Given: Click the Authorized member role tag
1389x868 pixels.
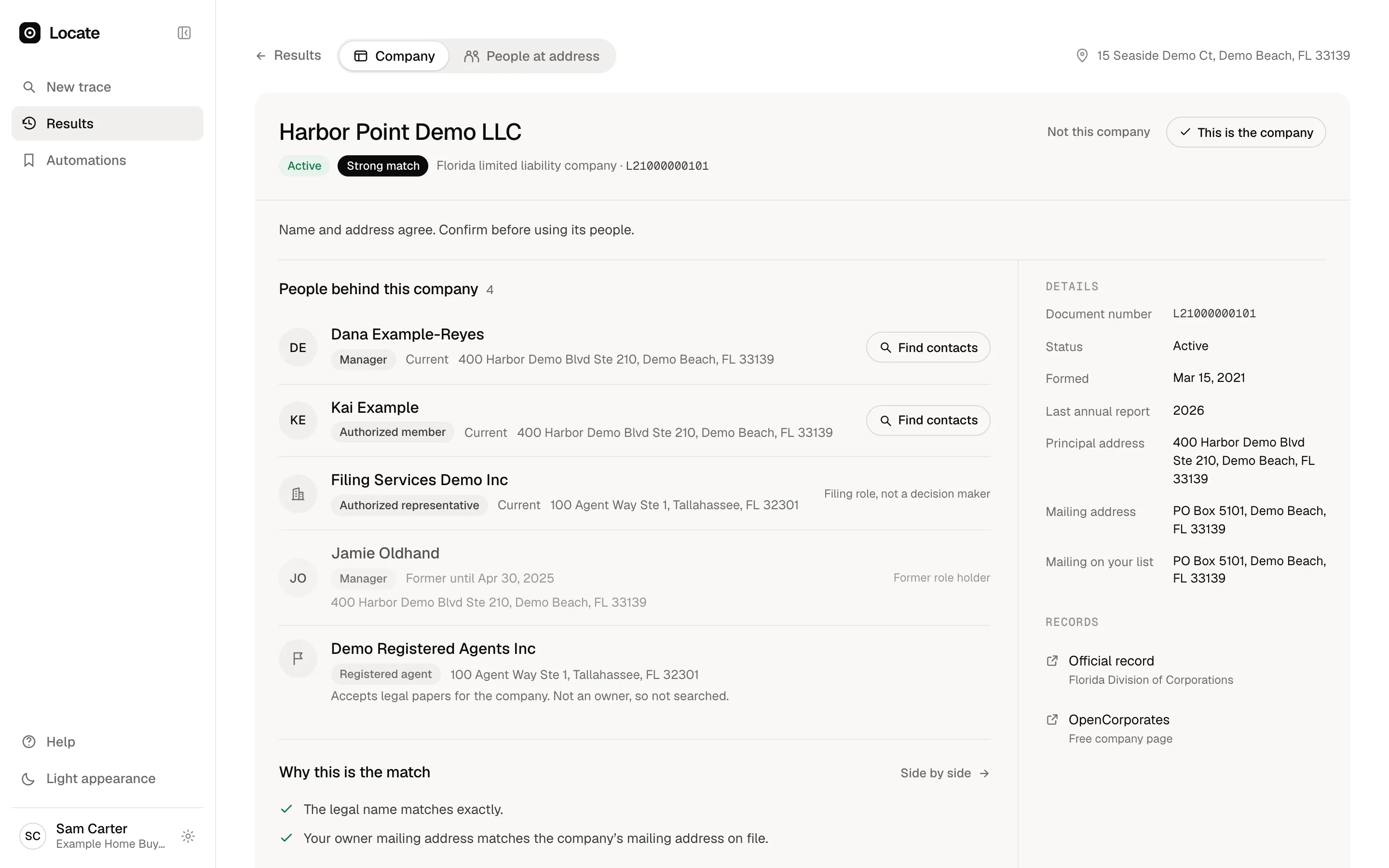Looking at the screenshot, I should pos(393,432).
